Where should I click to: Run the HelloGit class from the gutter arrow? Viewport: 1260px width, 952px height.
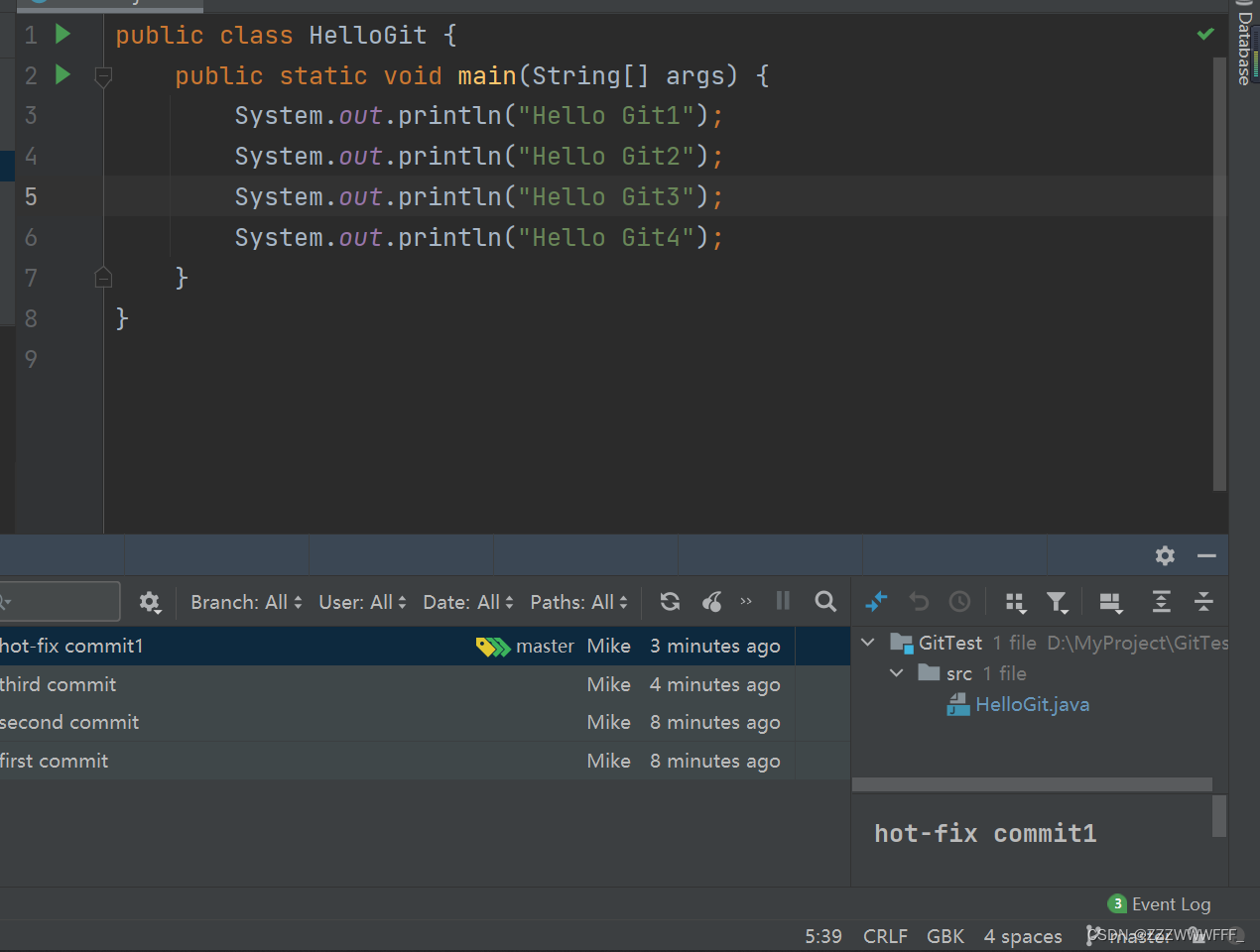(x=63, y=35)
